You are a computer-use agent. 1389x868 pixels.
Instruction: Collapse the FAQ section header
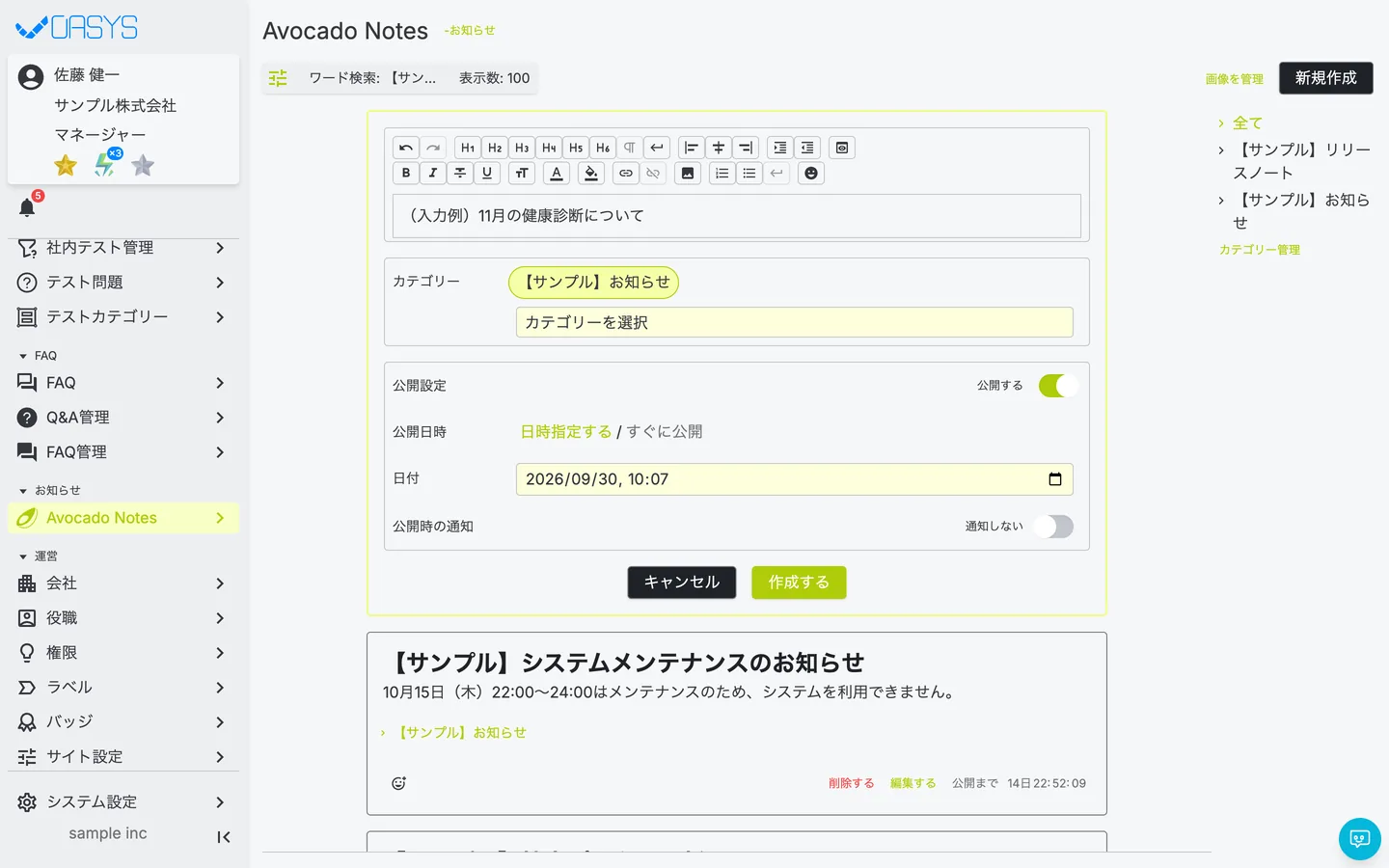click(39, 356)
